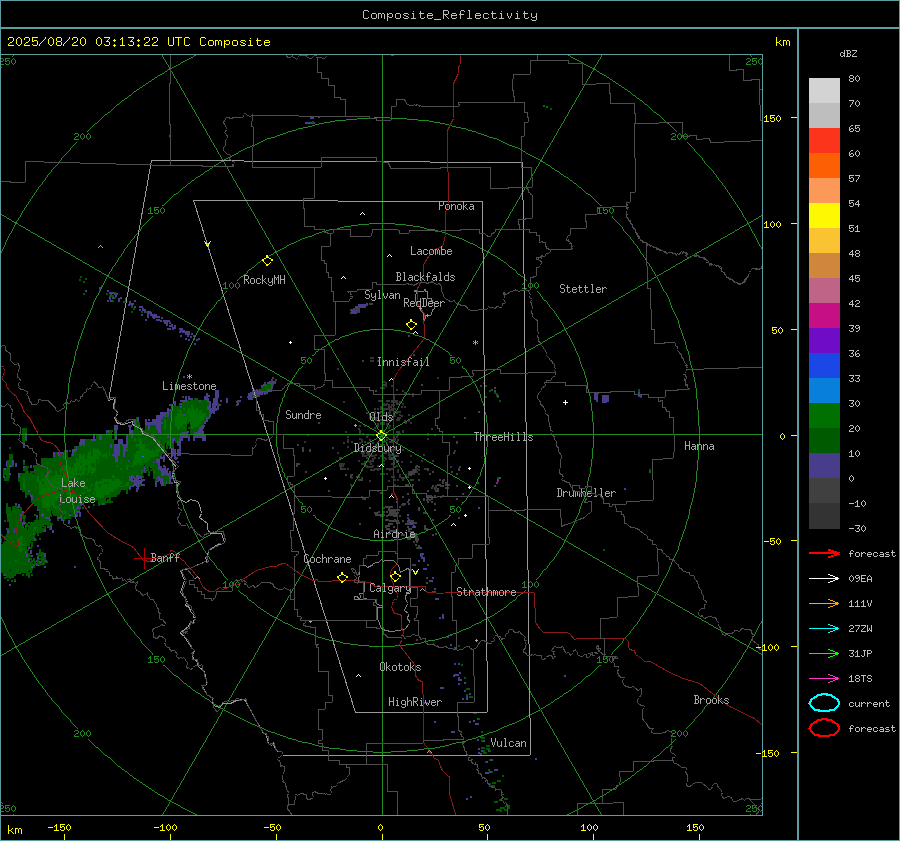Image resolution: width=900 pixels, height=841 pixels.
Task: Click the RedDeer city label
Action: [x=424, y=303]
